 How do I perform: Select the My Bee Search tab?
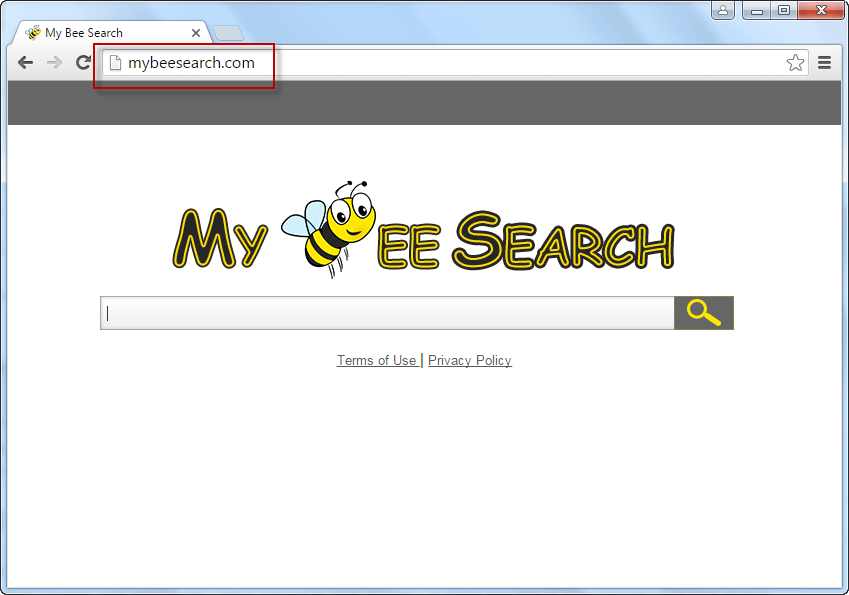point(111,33)
